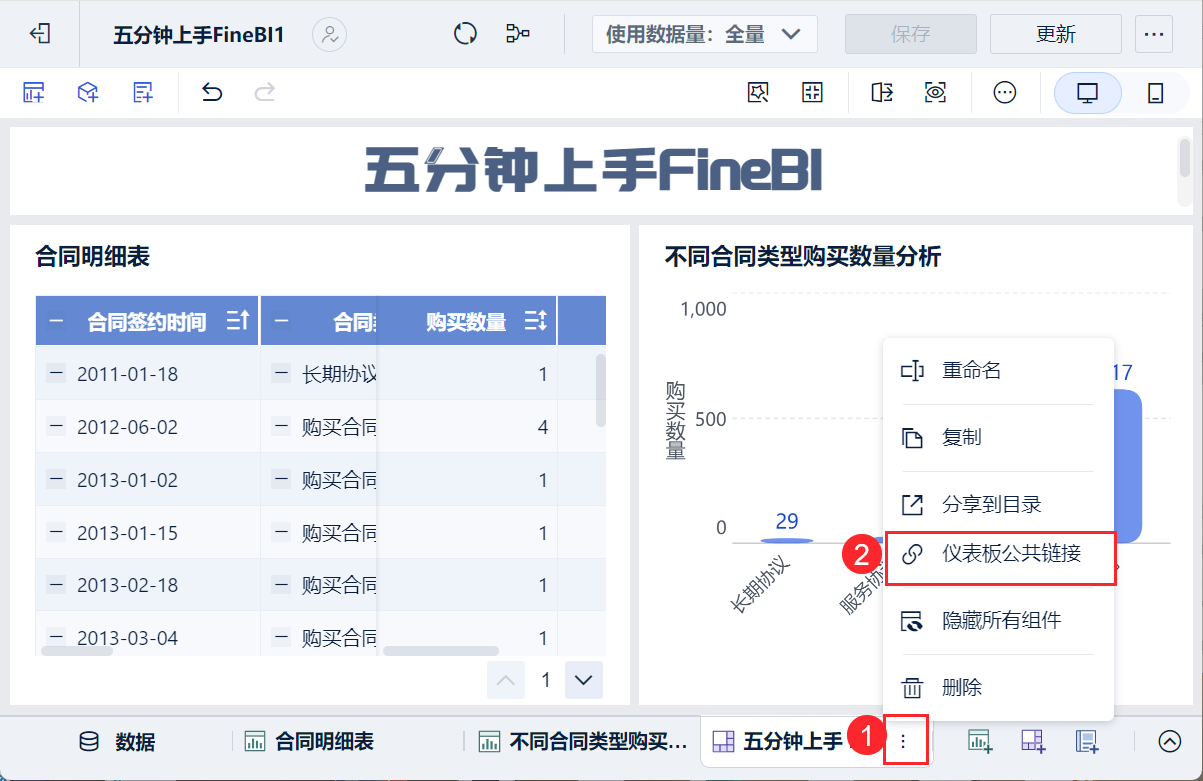1203x781 pixels.
Task: Add a new component chart icon
Action: 979,741
